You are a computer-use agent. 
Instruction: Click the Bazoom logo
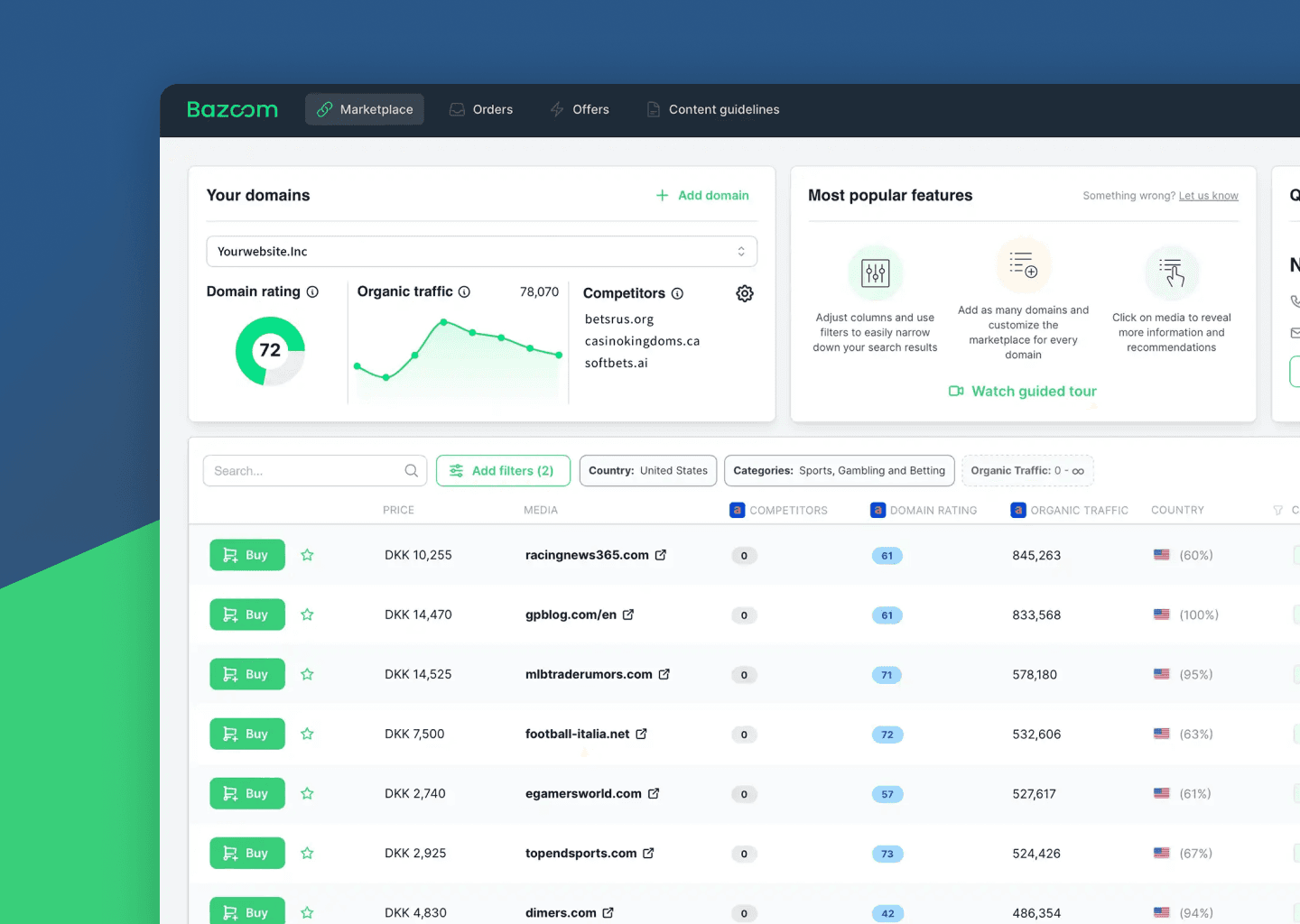click(232, 109)
